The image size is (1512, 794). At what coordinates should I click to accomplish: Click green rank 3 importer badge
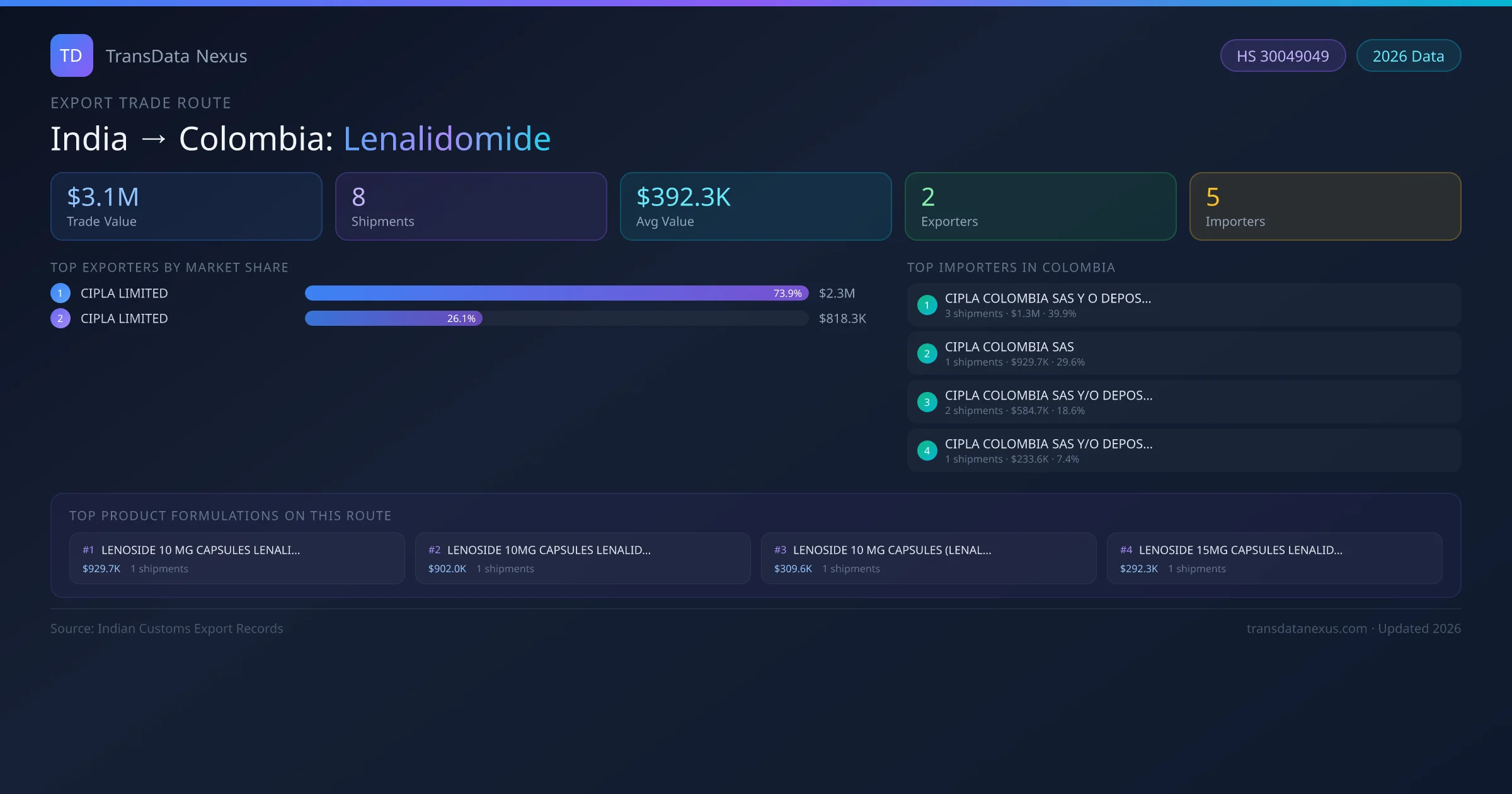point(927,402)
